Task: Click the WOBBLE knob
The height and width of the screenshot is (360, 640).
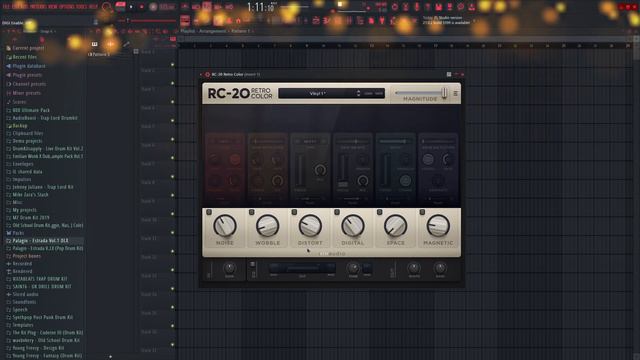Action: (267, 226)
